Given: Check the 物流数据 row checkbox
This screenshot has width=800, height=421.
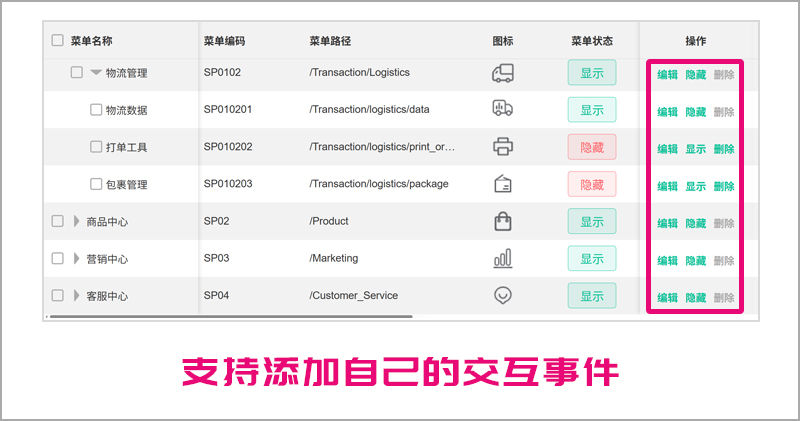Looking at the screenshot, I should (96, 109).
